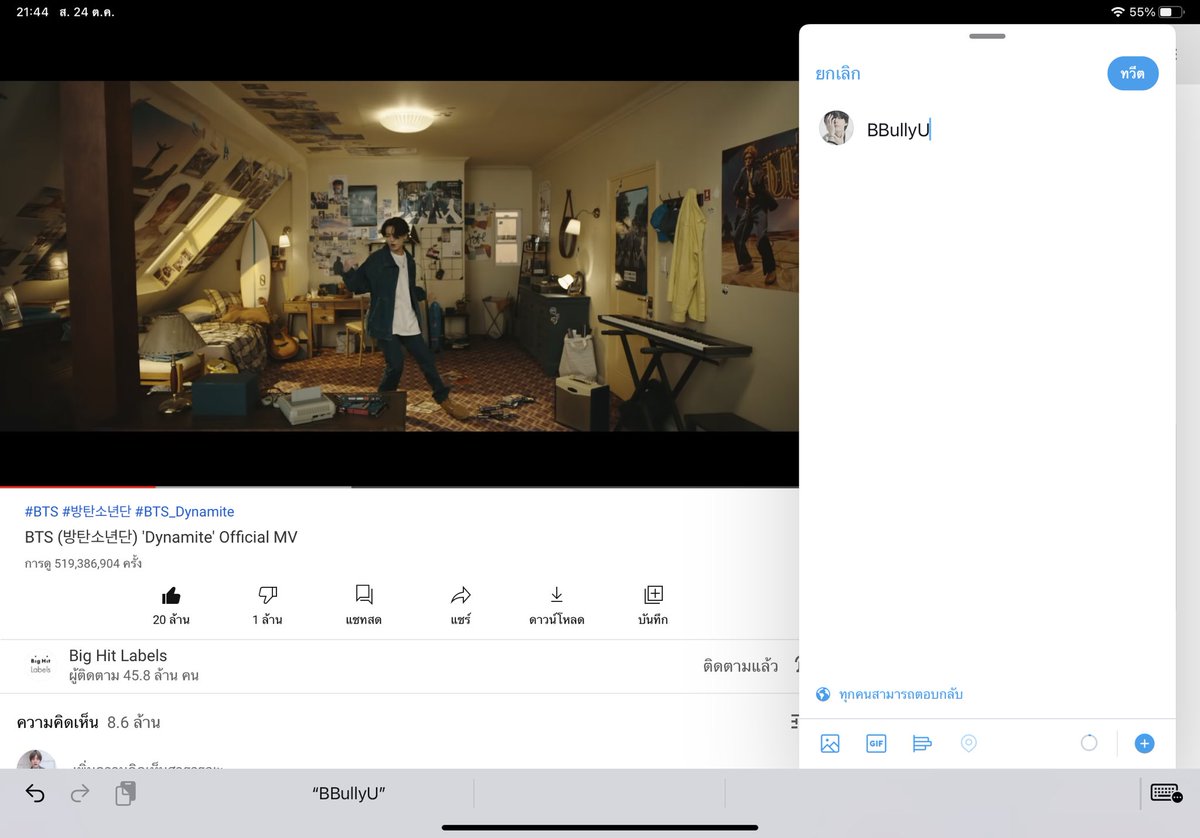The image size is (1200, 838).
Task: Cancel the tweet with ยกเลิก
Action: (x=838, y=74)
